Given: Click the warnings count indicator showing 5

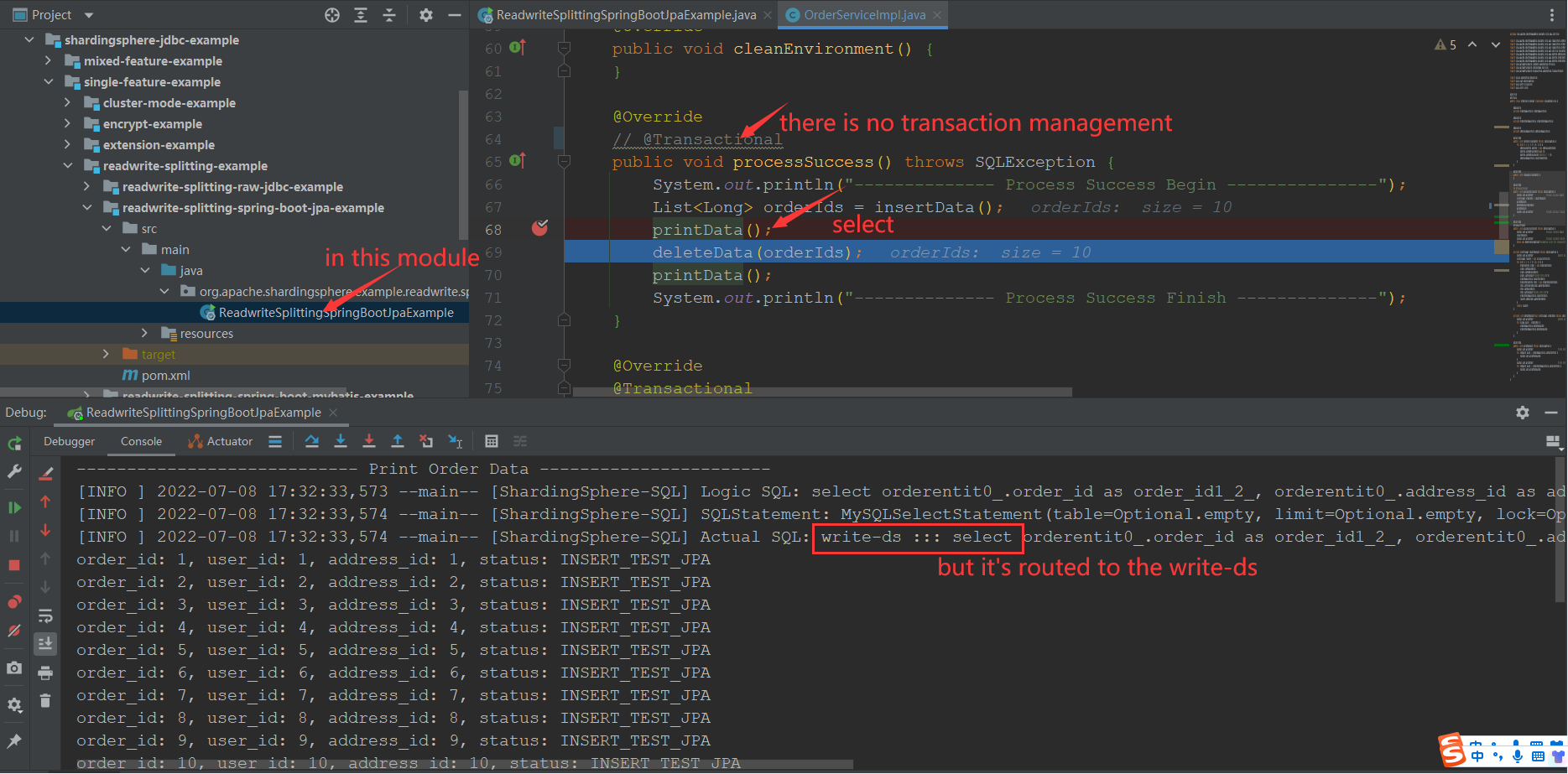Looking at the screenshot, I should pos(1446,45).
